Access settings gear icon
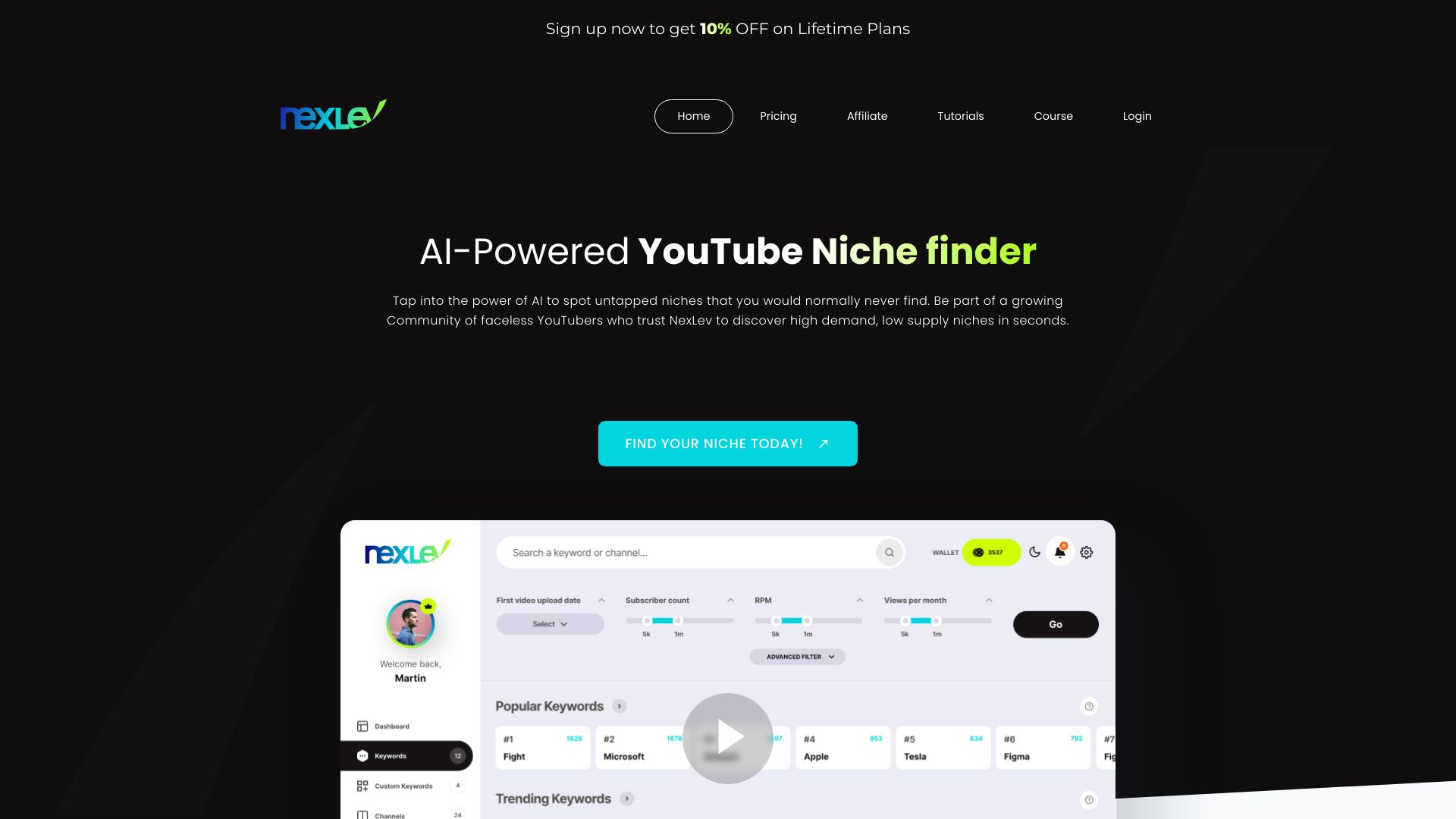Image resolution: width=1456 pixels, height=819 pixels. (x=1087, y=552)
